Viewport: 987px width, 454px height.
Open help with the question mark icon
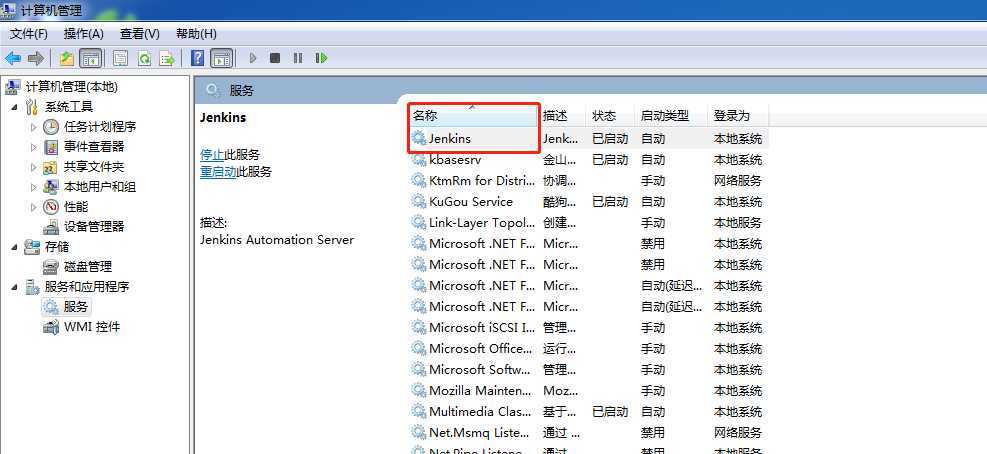pos(198,59)
